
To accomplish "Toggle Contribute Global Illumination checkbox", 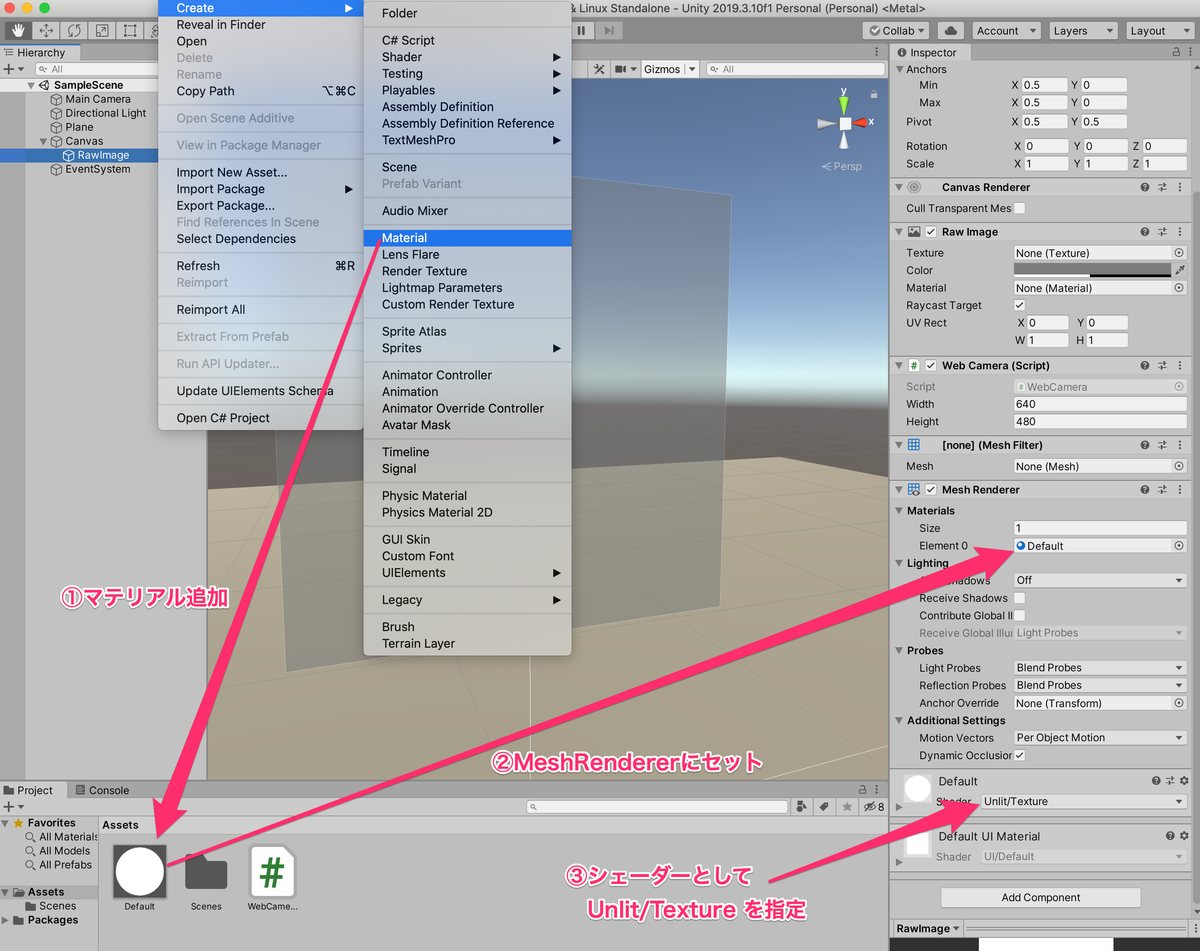I will click(x=1020, y=616).
